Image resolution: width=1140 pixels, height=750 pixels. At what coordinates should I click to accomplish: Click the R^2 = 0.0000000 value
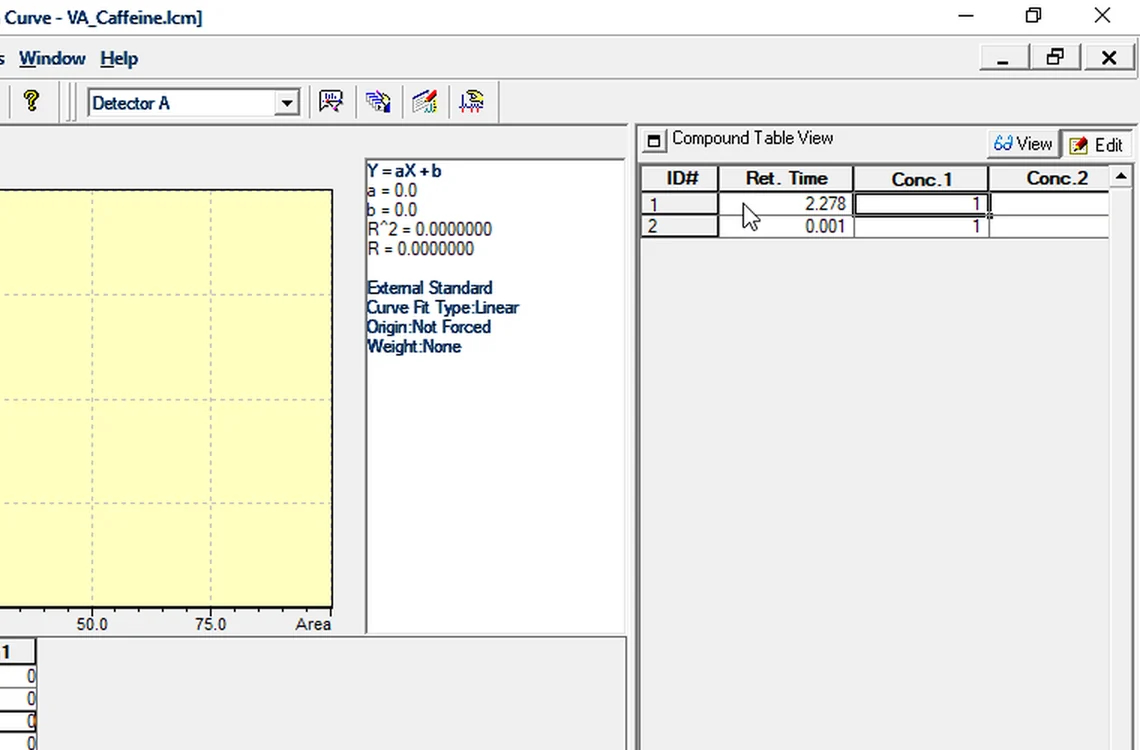[x=430, y=230]
